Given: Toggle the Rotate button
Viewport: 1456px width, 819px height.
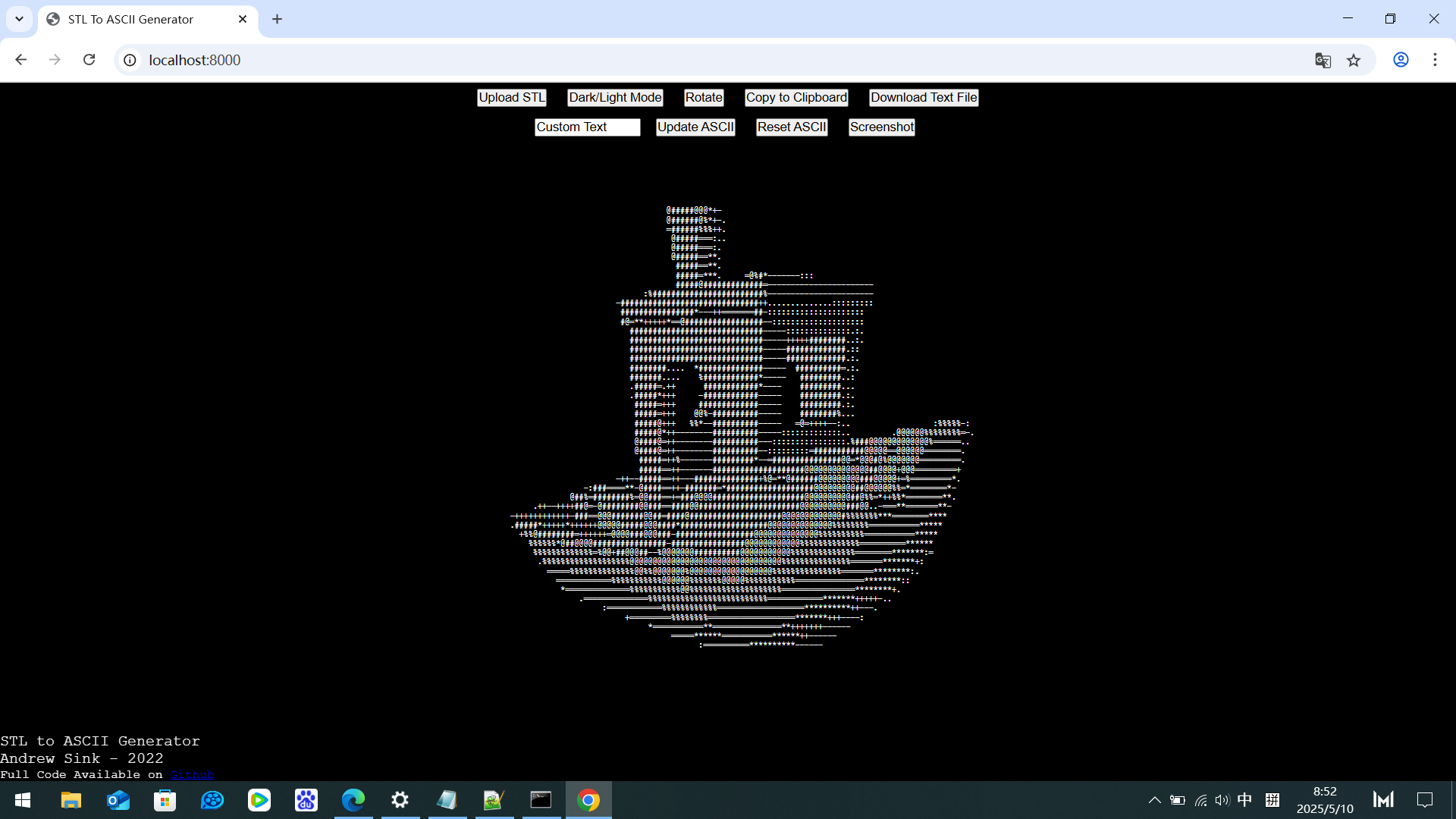Looking at the screenshot, I should [703, 97].
